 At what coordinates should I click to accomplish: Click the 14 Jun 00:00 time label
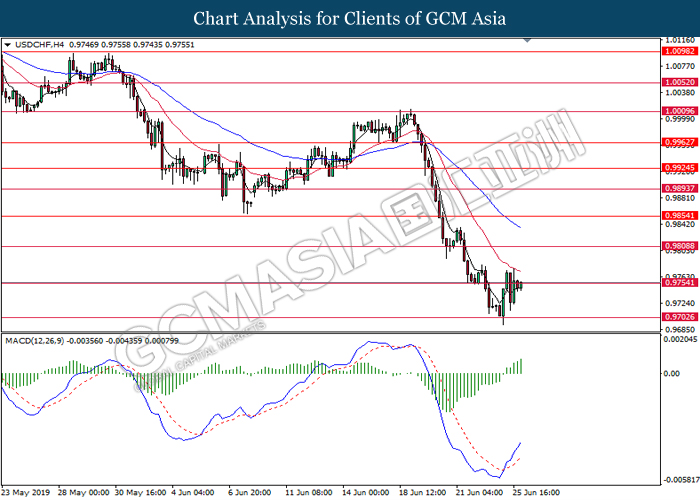pos(366,492)
